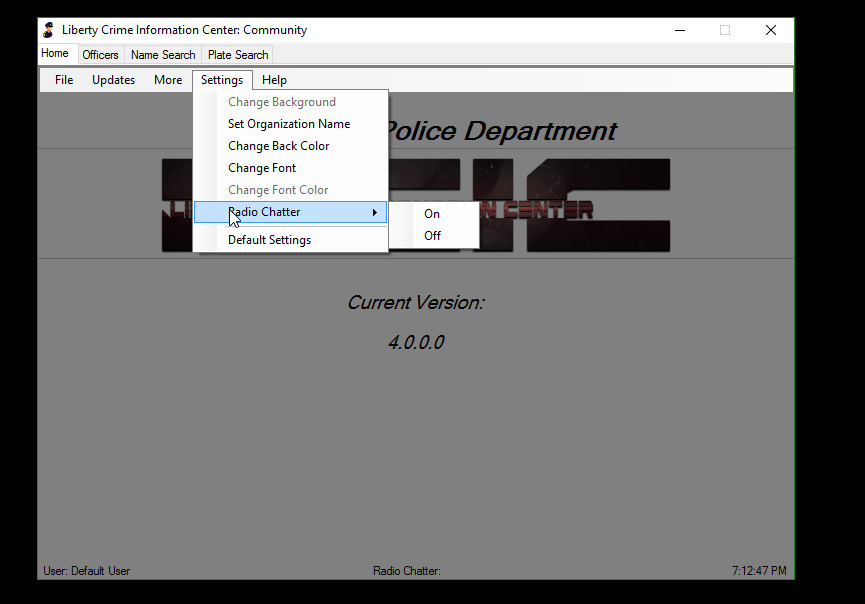Collapse the open Settings menu
The image size is (865, 604).
pyautogui.click(x=221, y=80)
